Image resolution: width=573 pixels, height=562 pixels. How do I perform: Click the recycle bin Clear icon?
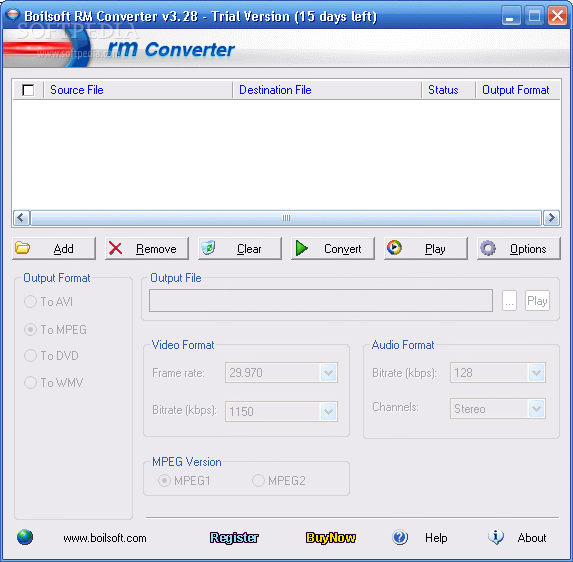coord(208,248)
